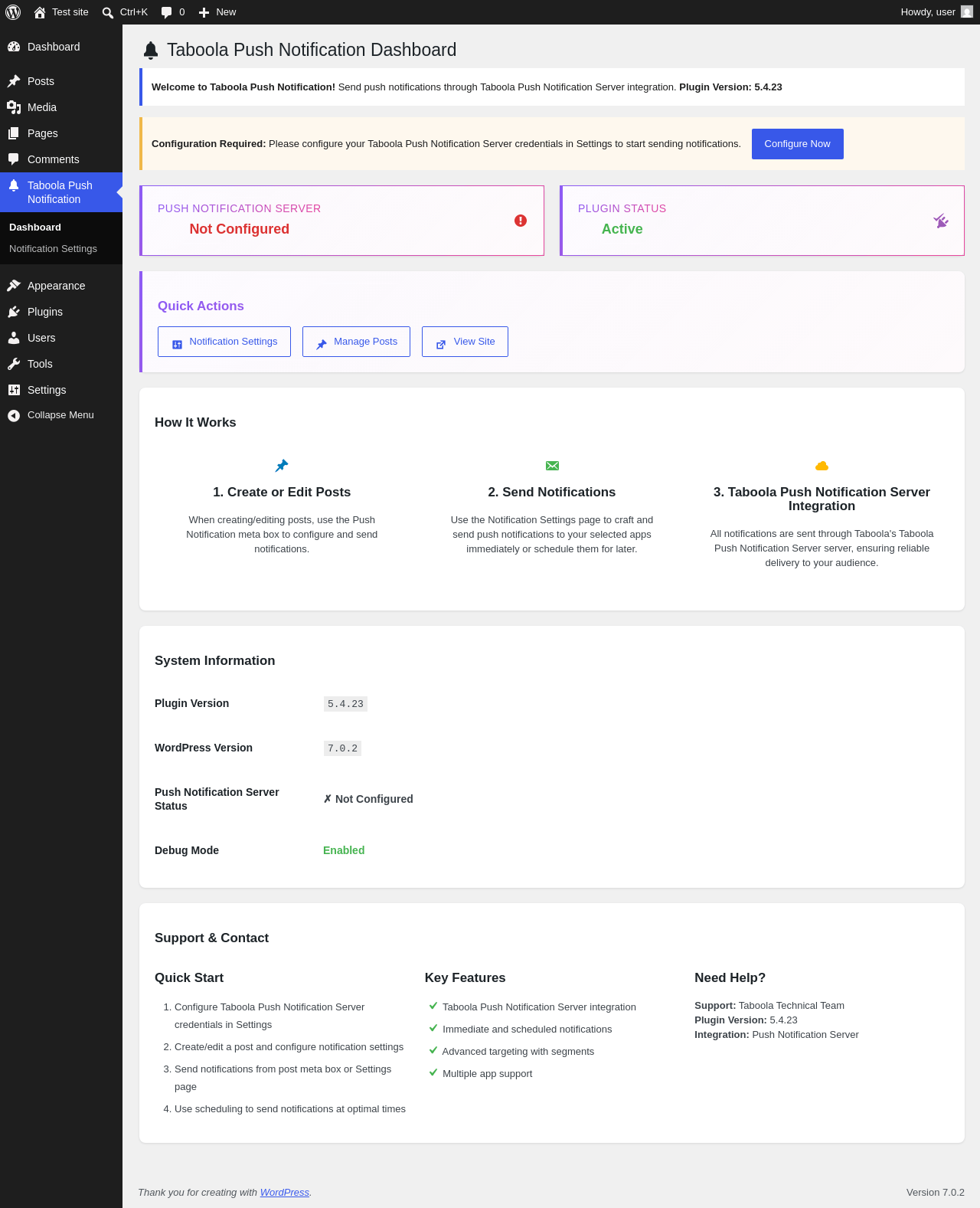The image size is (980, 1208).
Task: Open the user avatar next to Howdy, user
Action: (x=967, y=12)
